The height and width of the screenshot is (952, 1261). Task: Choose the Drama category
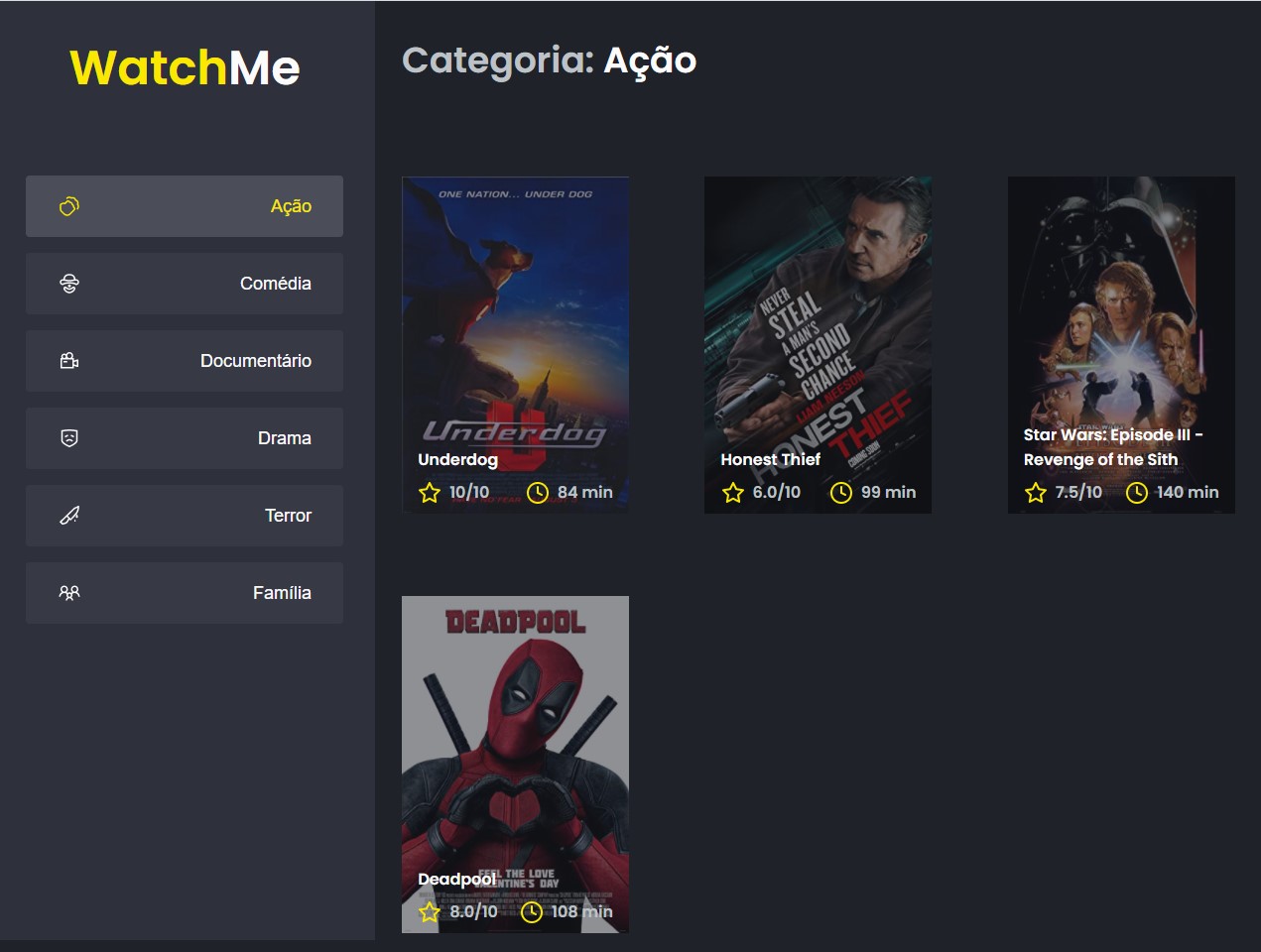185,438
